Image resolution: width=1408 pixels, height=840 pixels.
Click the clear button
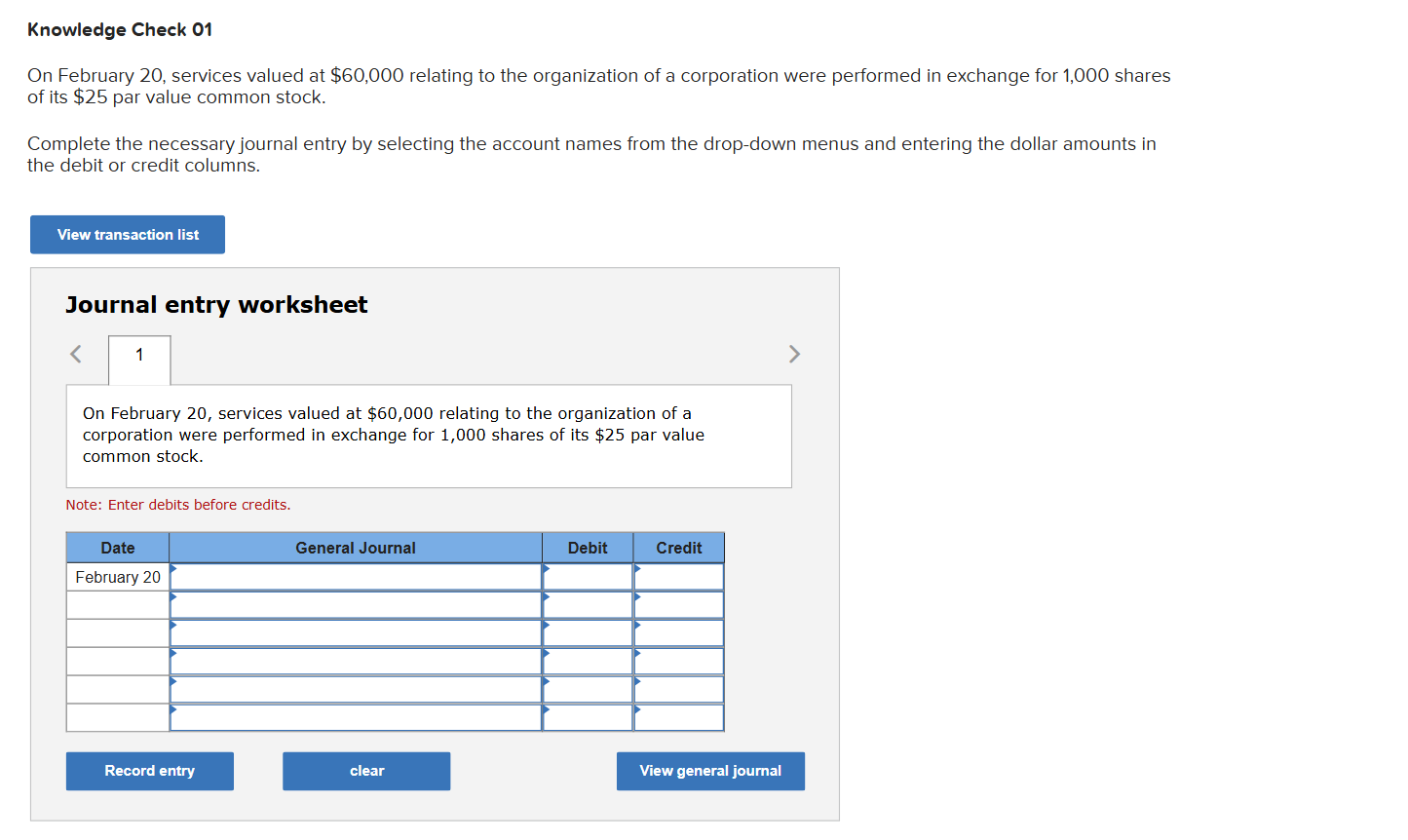[x=366, y=771]
